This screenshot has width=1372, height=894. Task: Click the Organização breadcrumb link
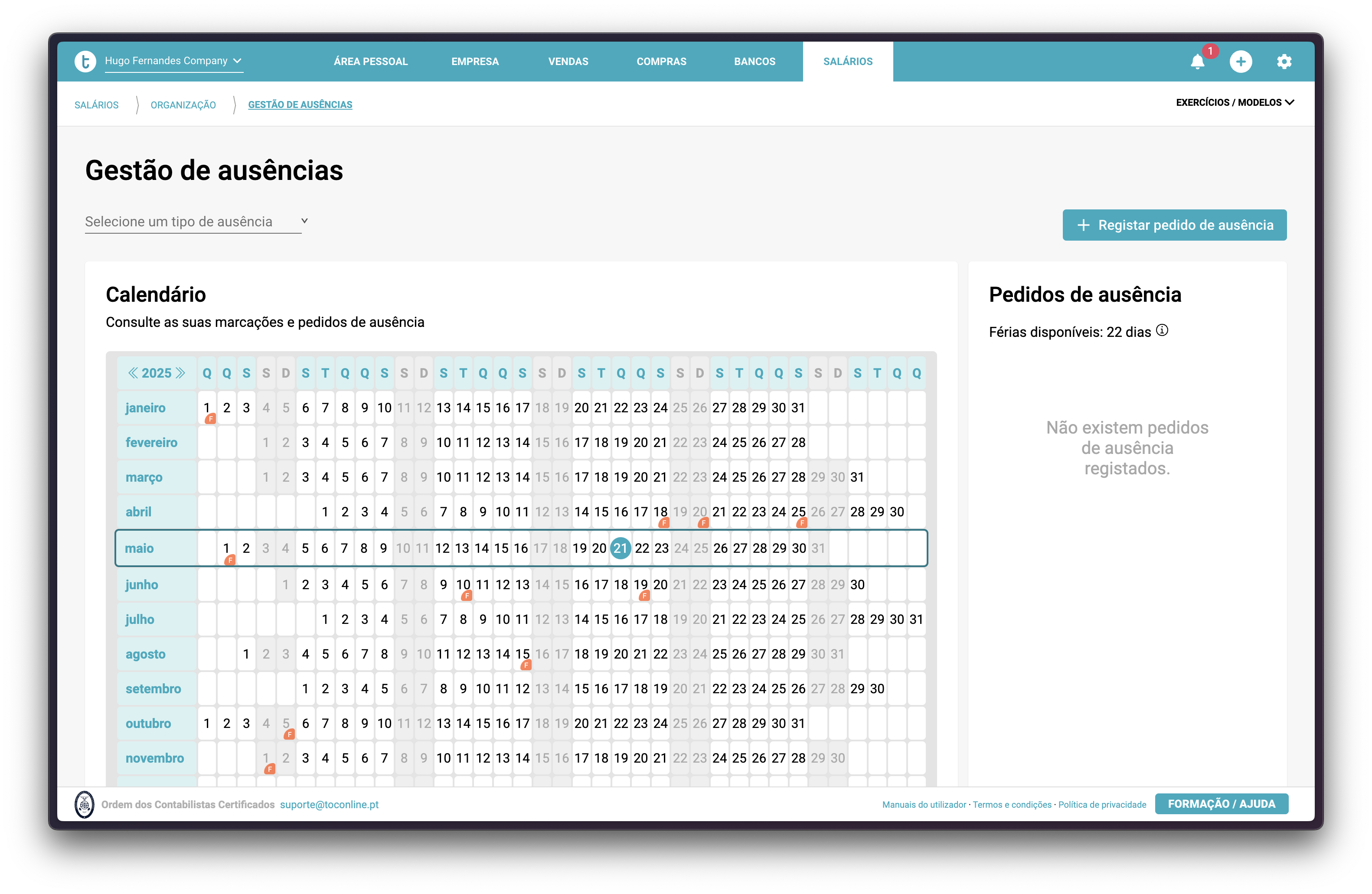183,105
